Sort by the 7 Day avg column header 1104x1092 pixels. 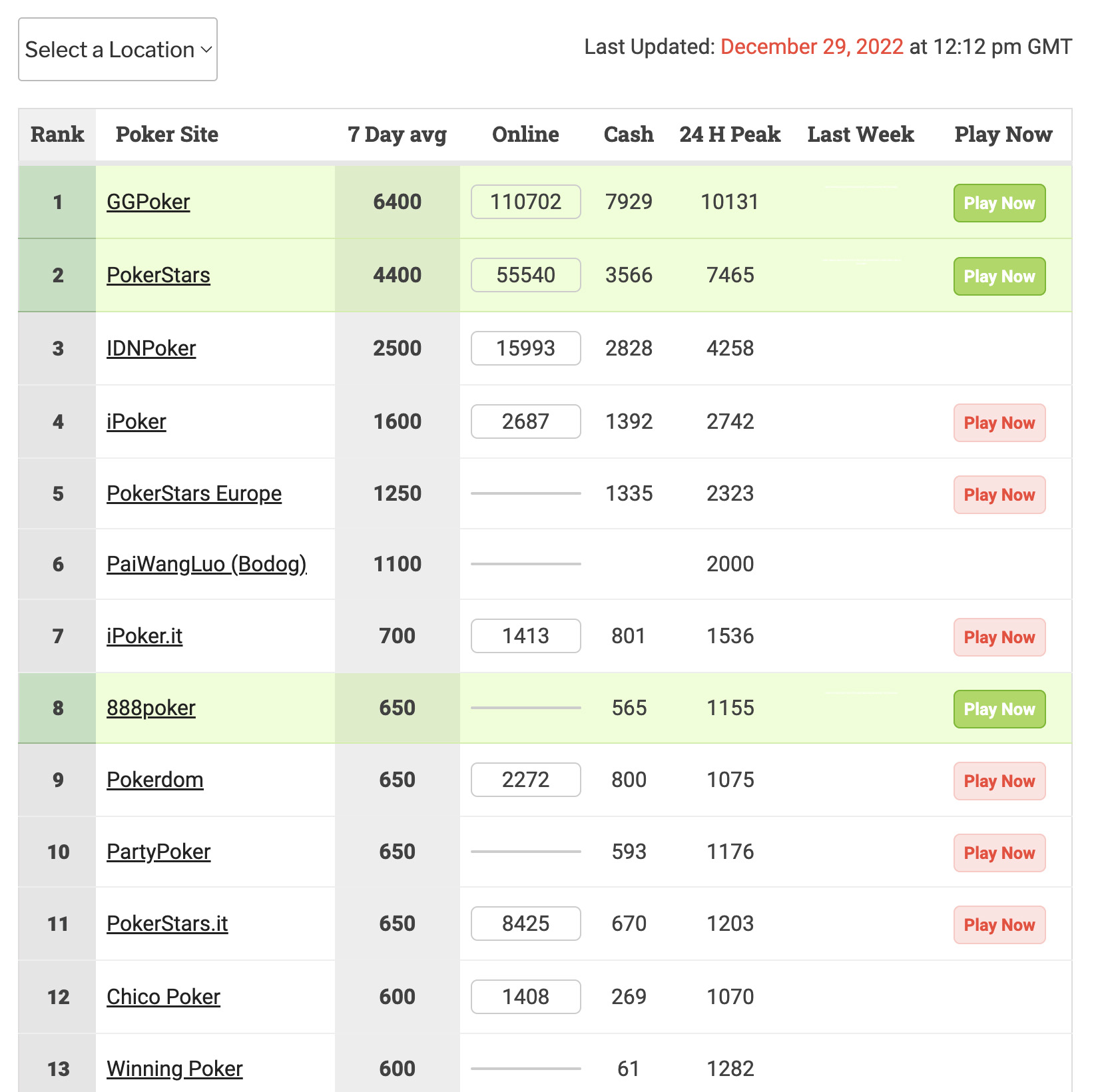[x=397, y=135]
